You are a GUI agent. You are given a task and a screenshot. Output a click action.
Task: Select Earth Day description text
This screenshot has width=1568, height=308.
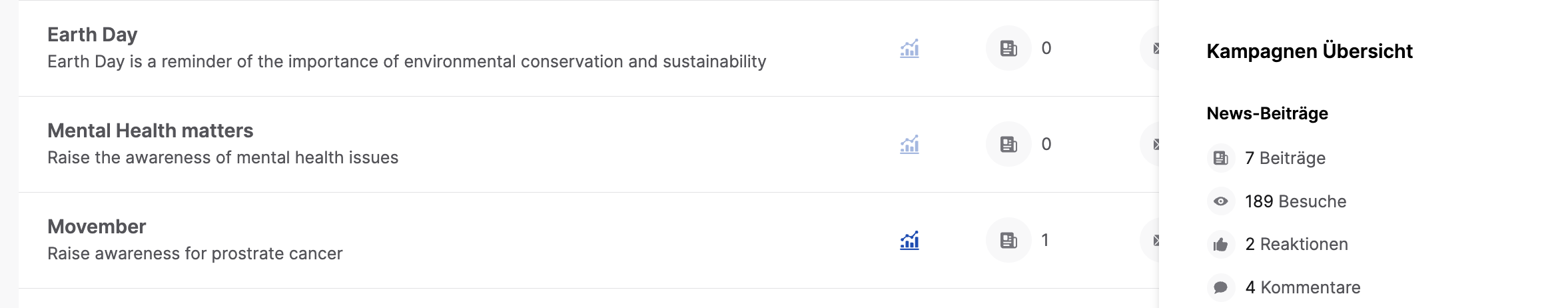[407, 61]
